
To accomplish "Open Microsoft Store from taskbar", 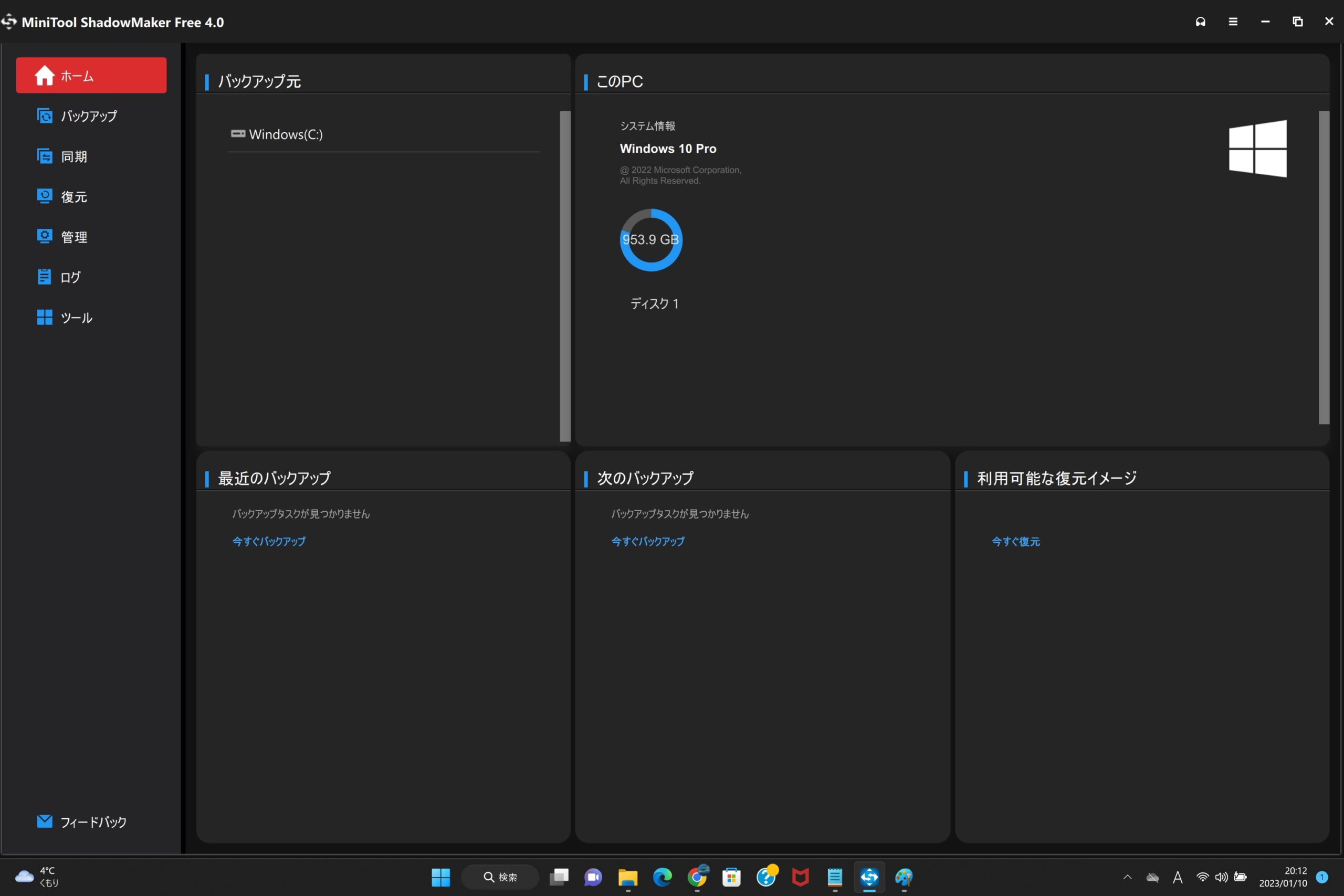I will click(731, 877).
